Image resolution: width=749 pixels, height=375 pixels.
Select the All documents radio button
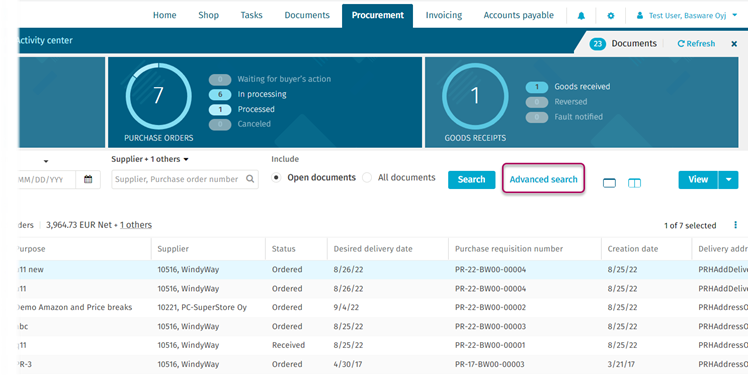(367, 178)
